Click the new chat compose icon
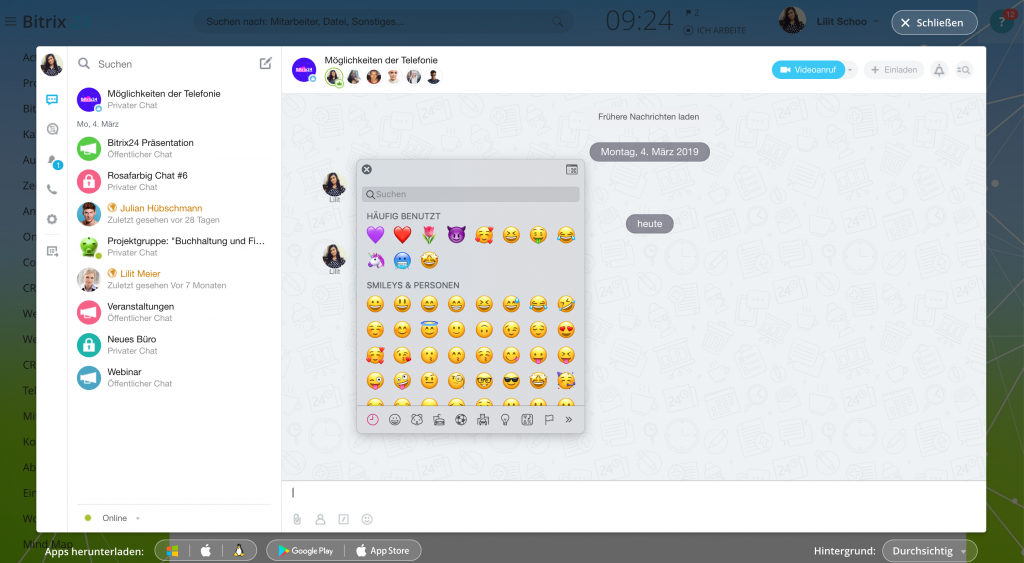 click(265, 63)
